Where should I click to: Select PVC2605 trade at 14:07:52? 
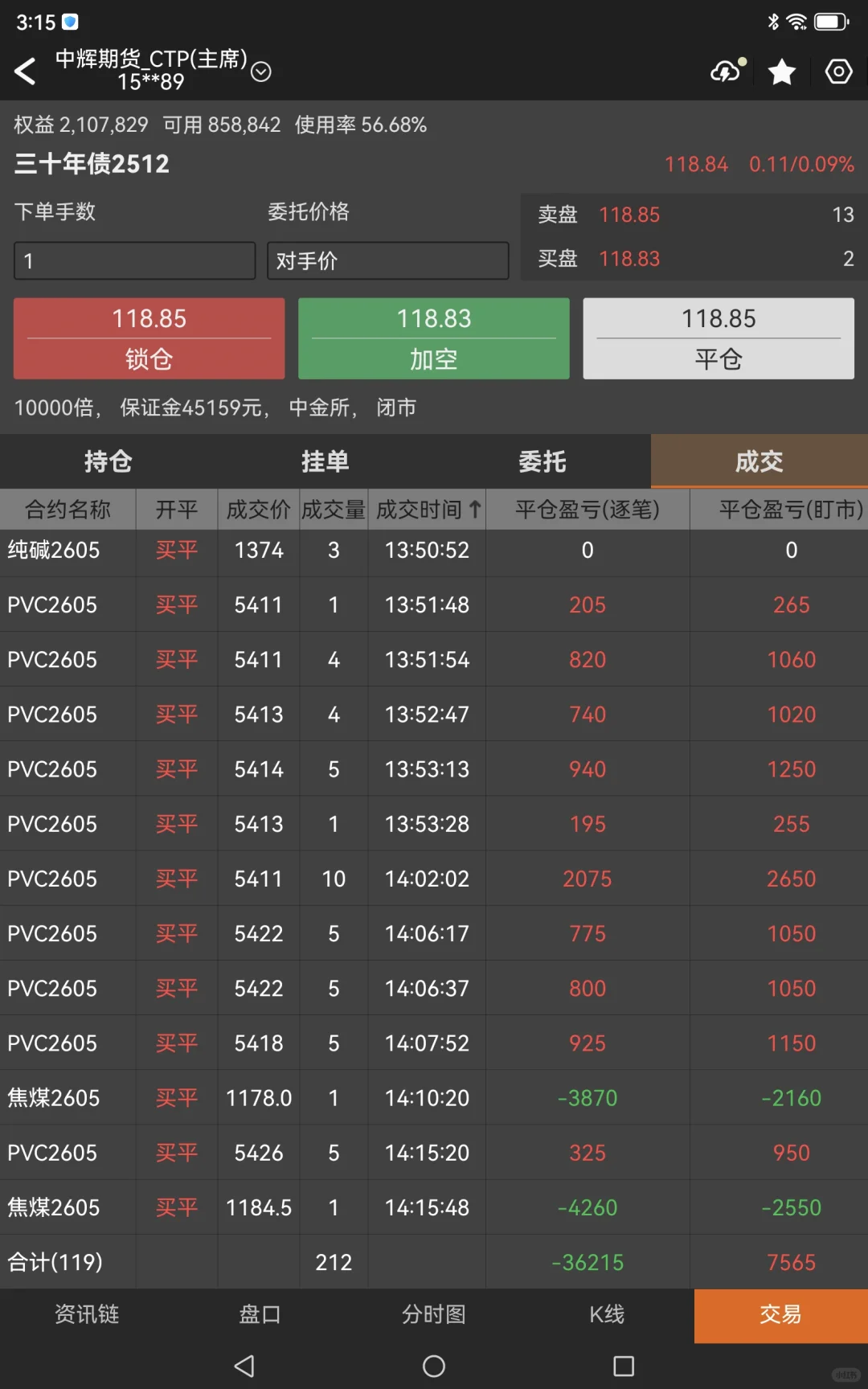pos(434,1043)
